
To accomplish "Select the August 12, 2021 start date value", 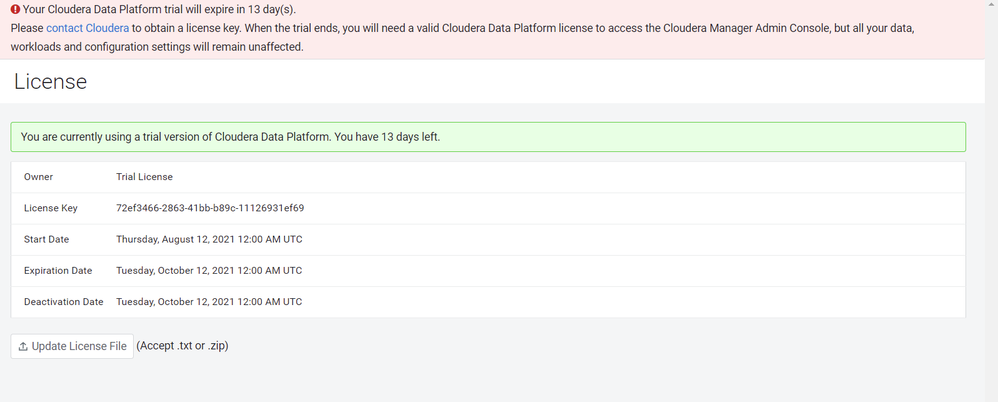I will [209, 239].
